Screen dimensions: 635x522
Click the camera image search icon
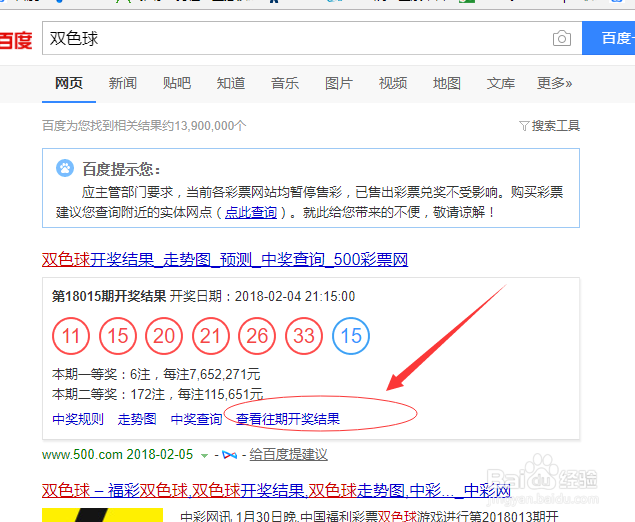tap(562, 38)
